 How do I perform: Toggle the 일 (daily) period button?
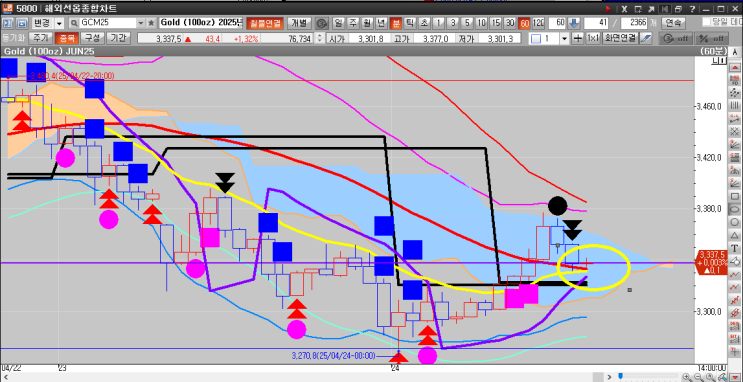point(338,23)
